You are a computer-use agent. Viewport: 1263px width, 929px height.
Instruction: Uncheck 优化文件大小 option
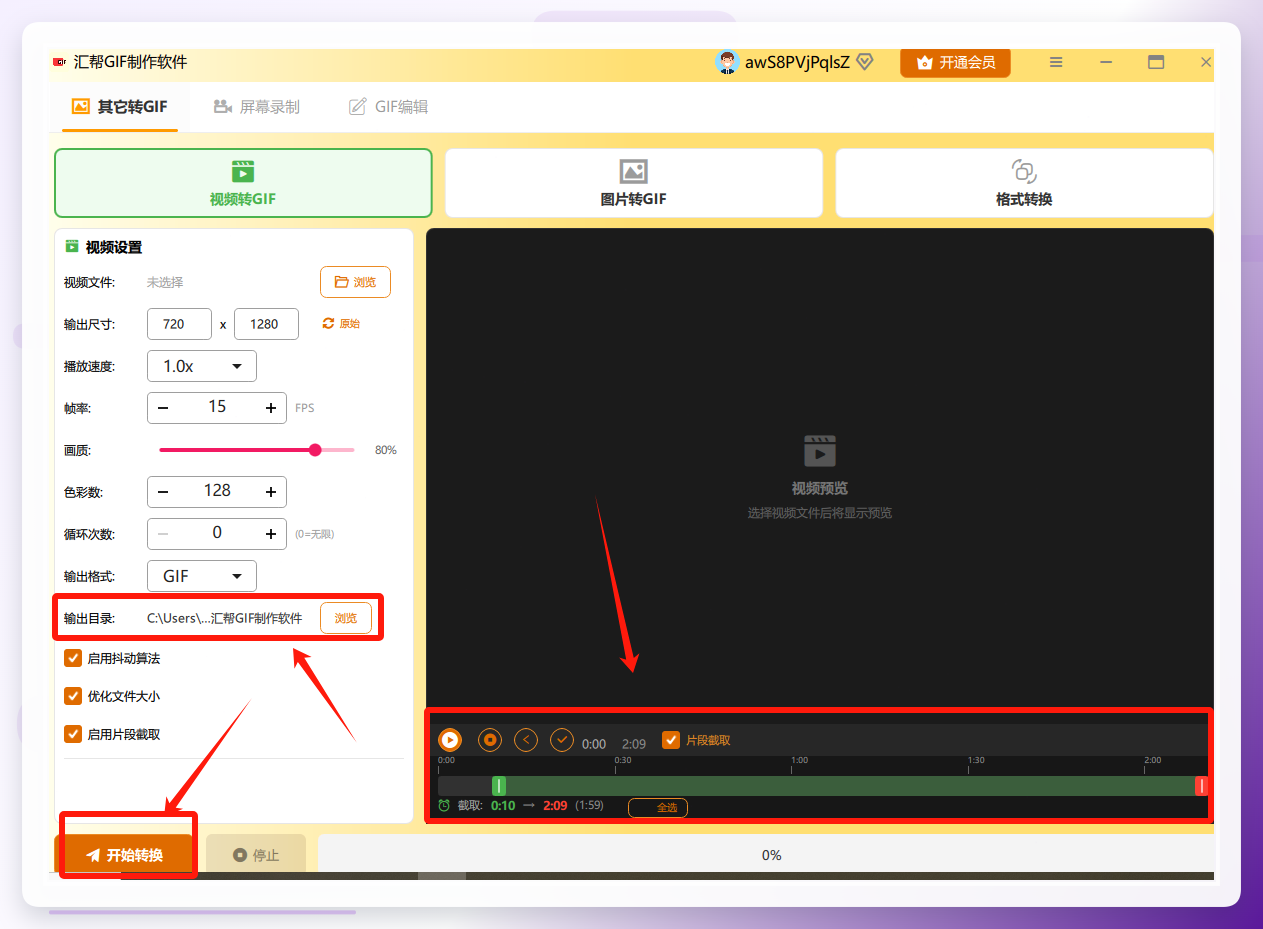click(x=73, y=696)
